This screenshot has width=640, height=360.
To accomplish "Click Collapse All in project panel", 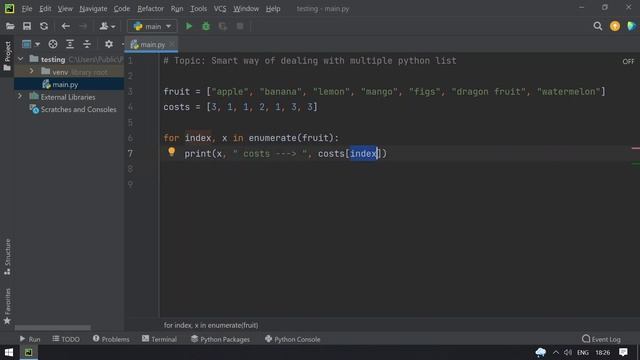I will click(x=87, y=44).
